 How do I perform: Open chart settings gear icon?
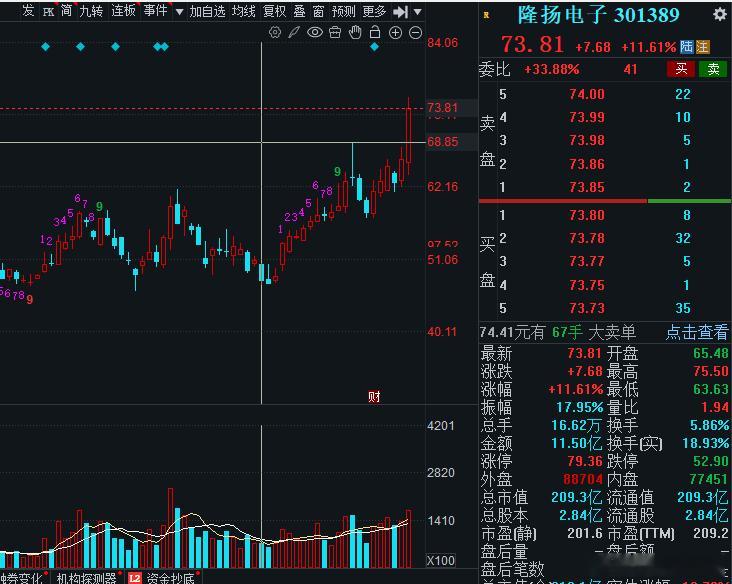pyautogui.click(x=275, y=32)
